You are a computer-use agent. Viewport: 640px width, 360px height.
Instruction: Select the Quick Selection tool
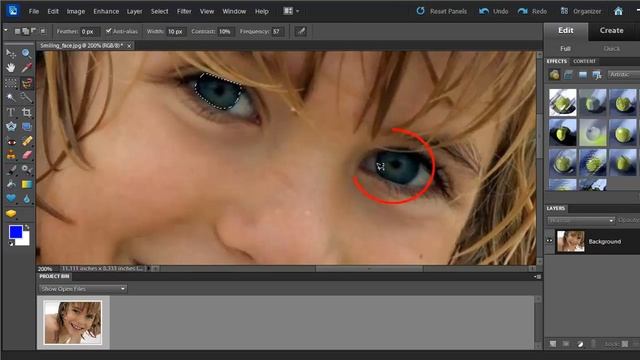pos(26,98)
